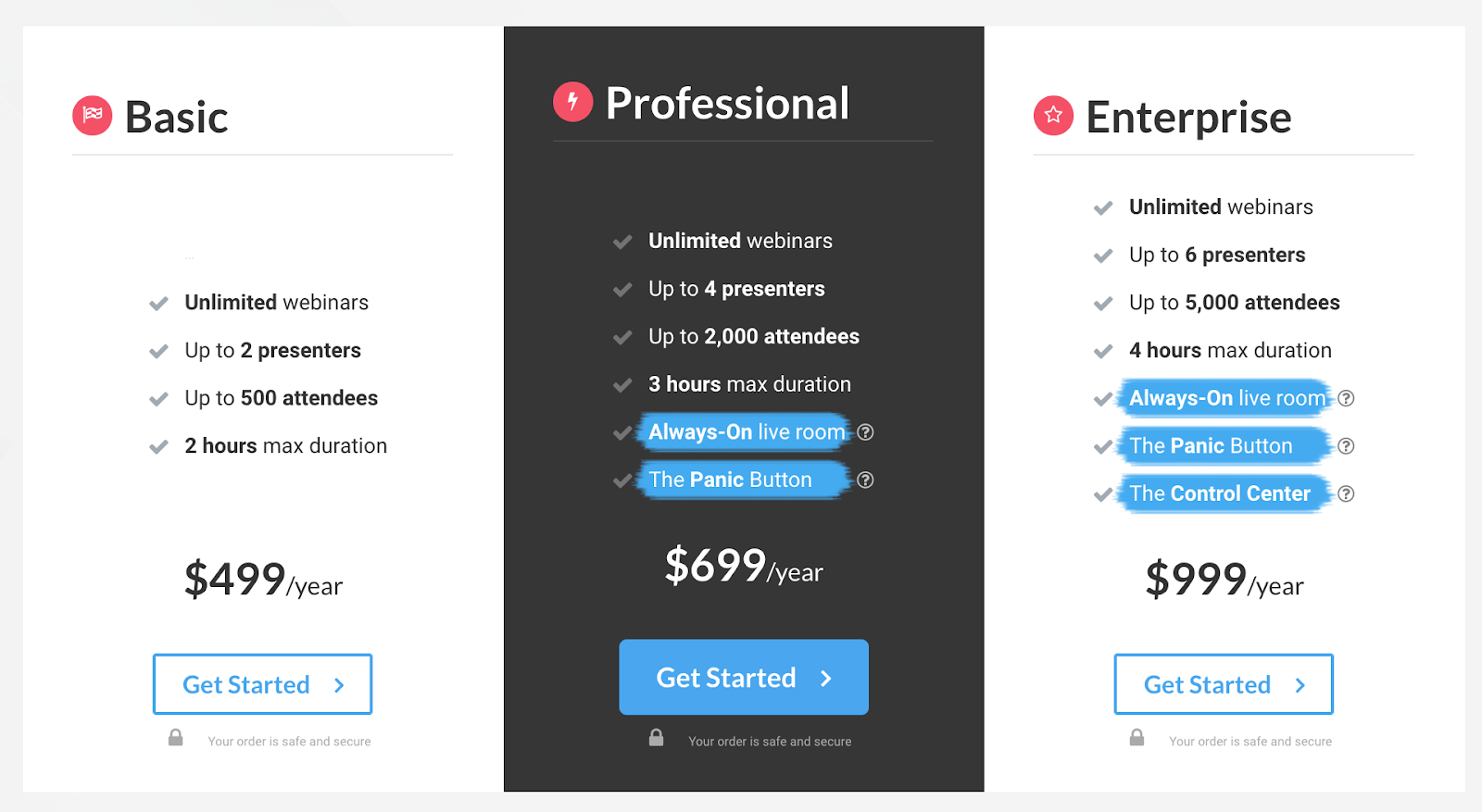This screenshot has width=1482, height=812.
Task: Open help icon beside Professional Panic Button
Action: (x=865, y=480)
